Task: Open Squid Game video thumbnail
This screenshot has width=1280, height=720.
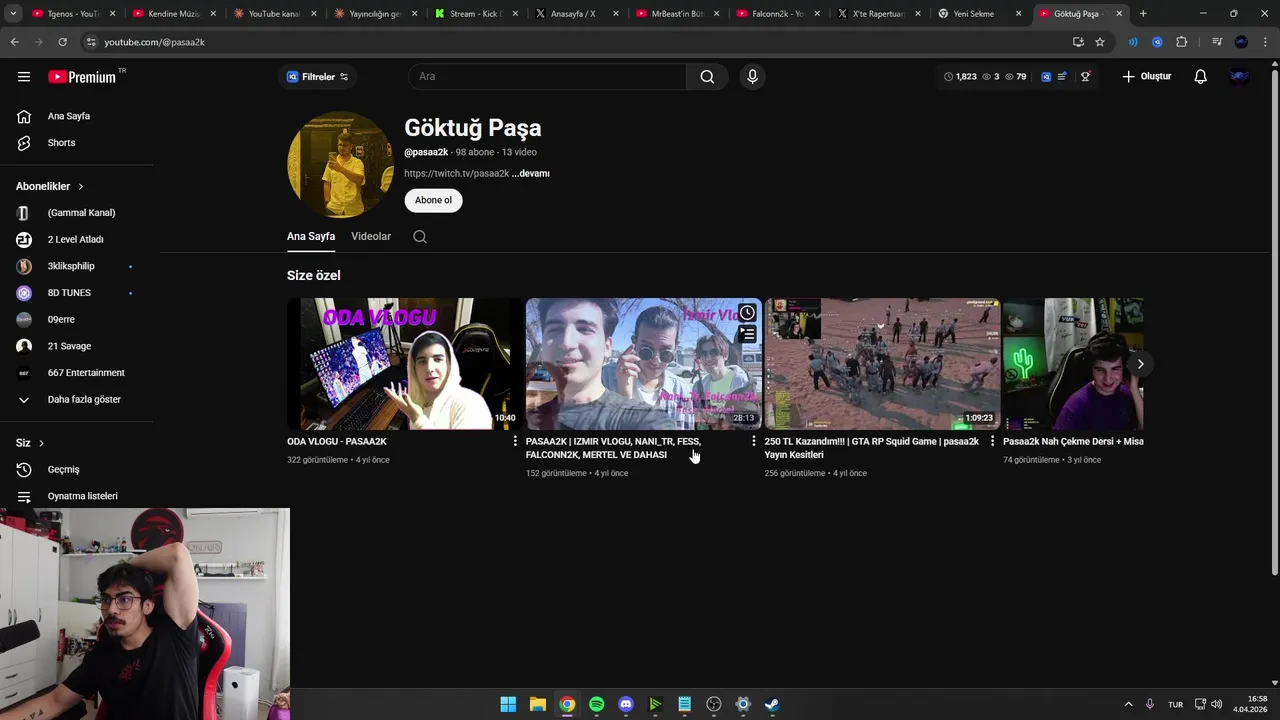Action: [882, 364]
